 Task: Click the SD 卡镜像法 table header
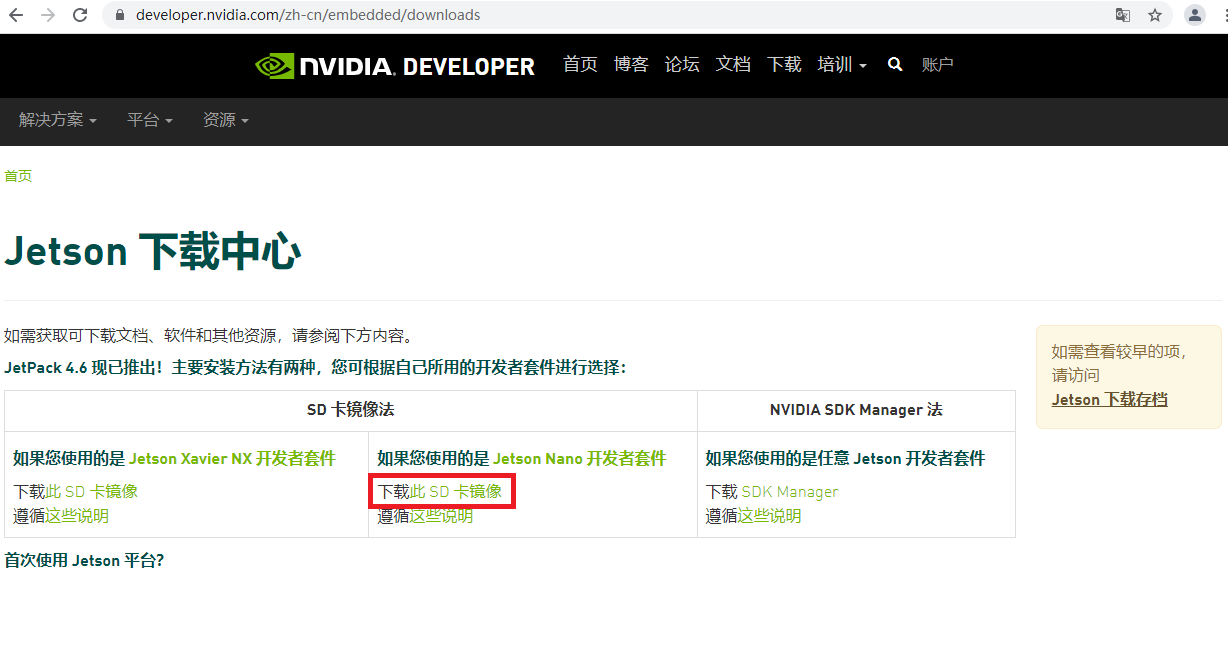[351, 410]
